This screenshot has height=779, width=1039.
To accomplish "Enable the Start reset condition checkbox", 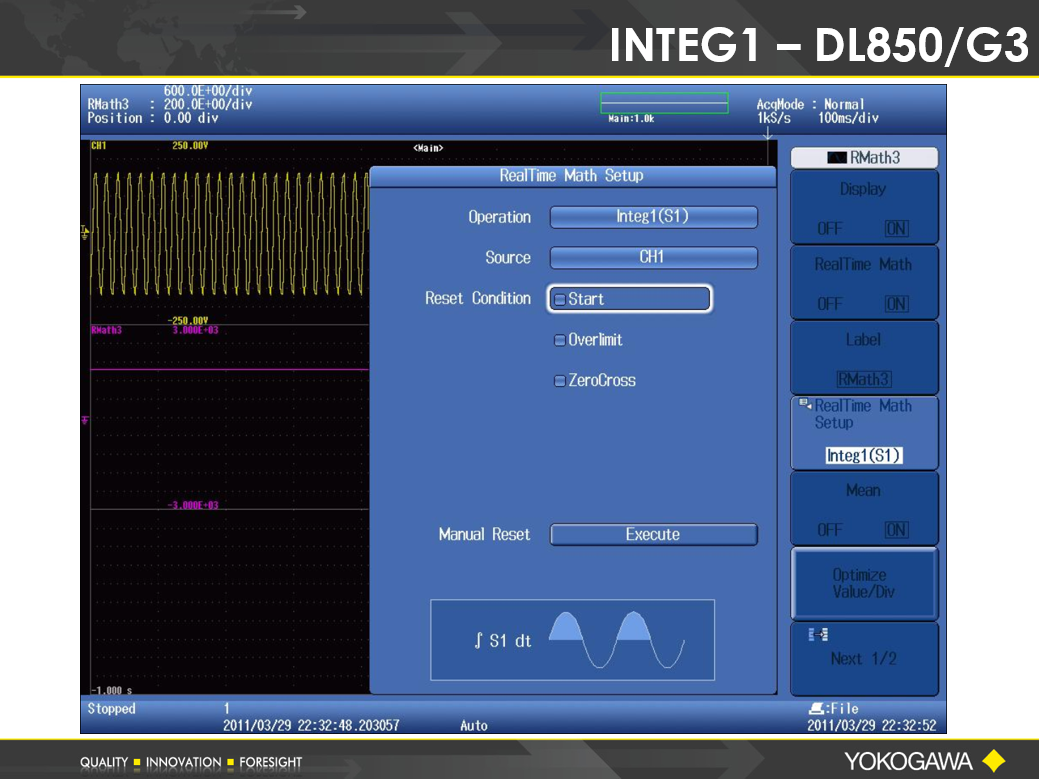I will tap(560, 299).
